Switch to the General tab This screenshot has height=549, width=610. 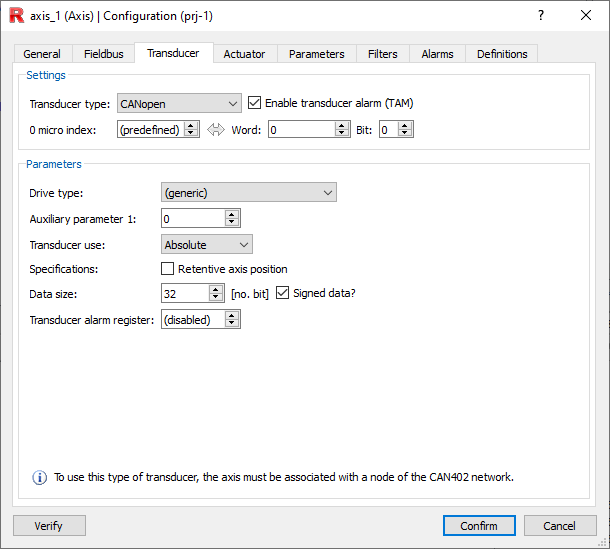(x=42, y=54)
